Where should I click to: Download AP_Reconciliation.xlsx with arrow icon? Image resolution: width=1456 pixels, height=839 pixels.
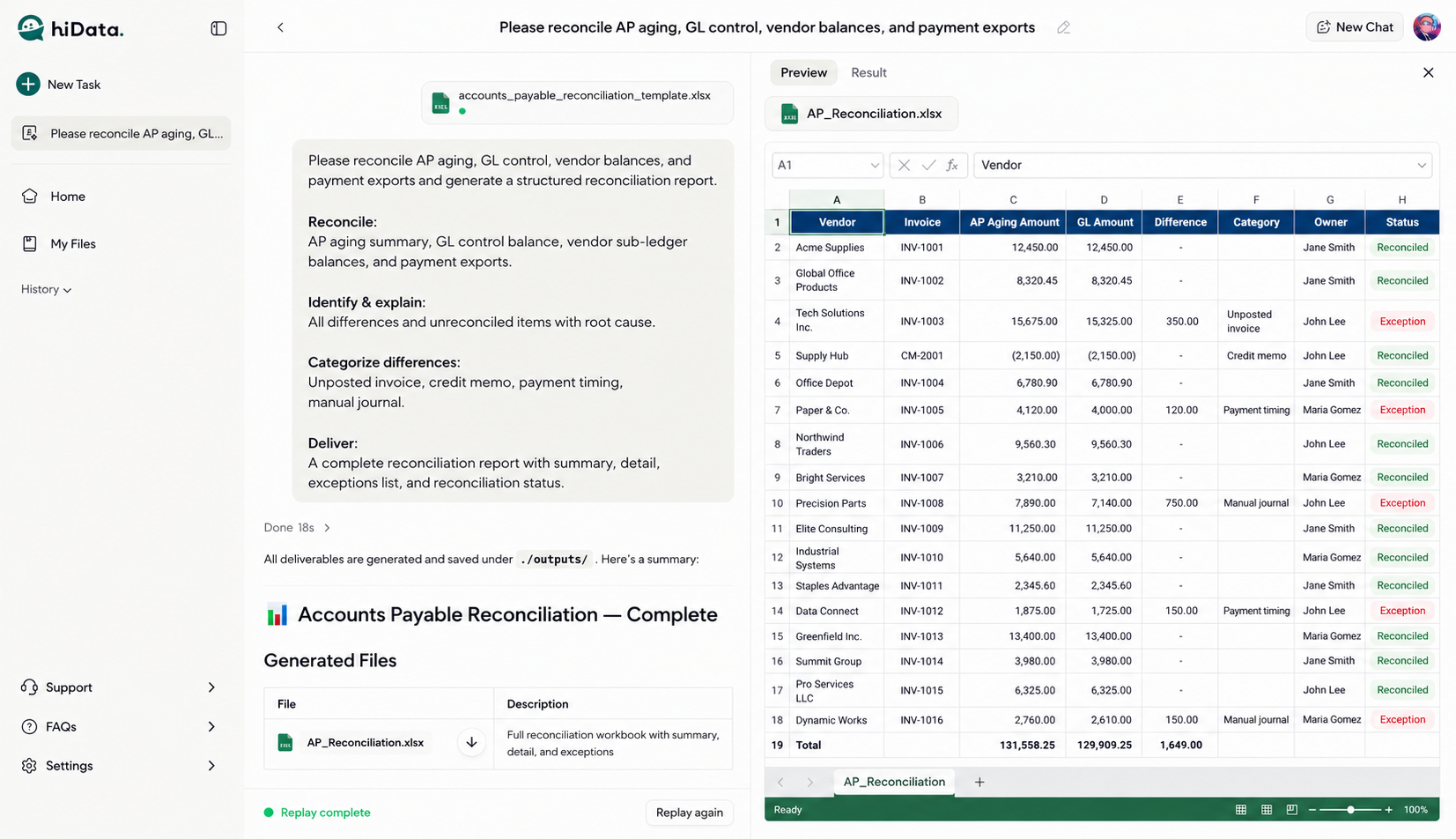[471, 742]
